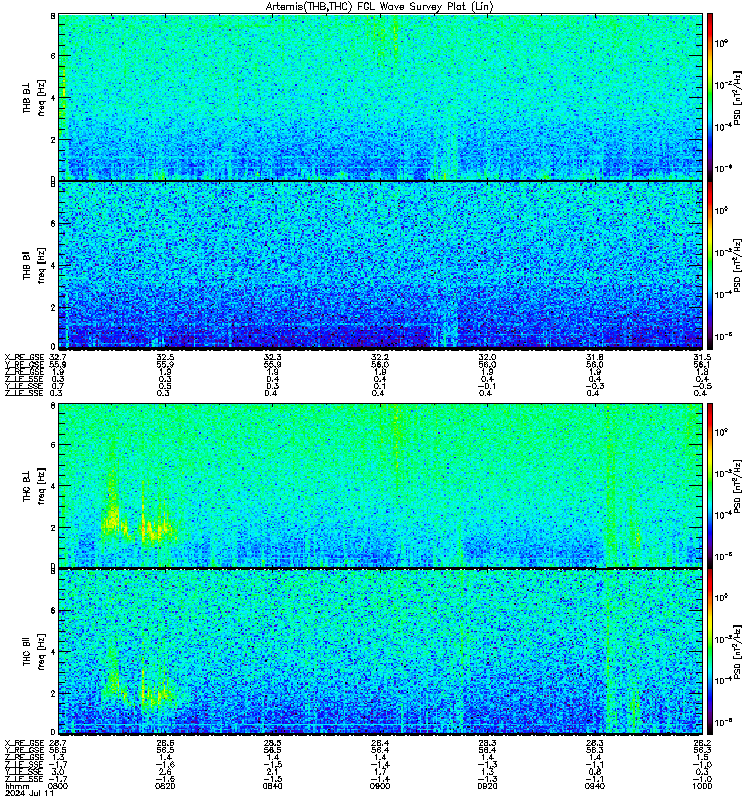
Task: Click the 'X_RE_GSE' row label under the THC panels
Action: tap(24, 743)
